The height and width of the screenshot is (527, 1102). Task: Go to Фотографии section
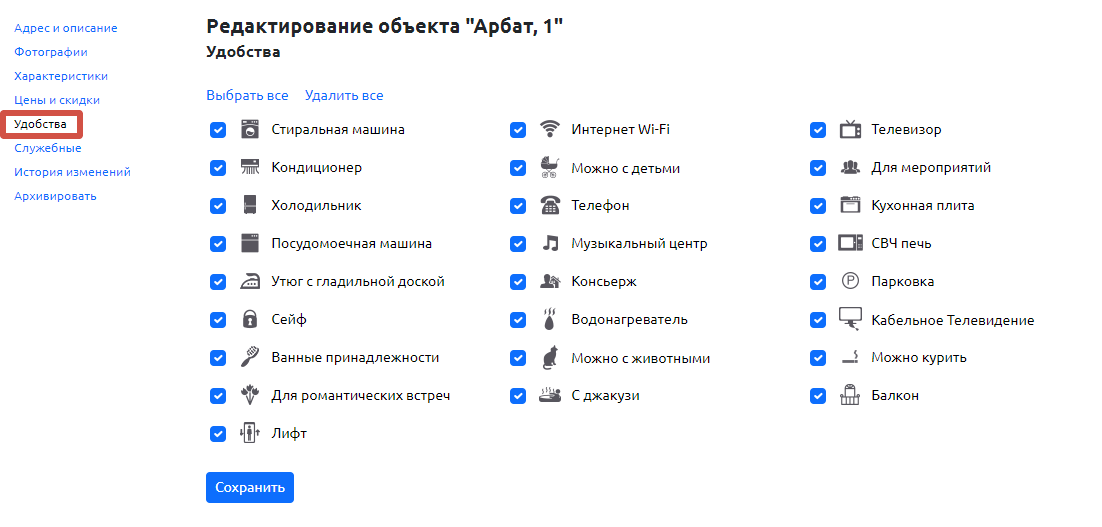51,52
